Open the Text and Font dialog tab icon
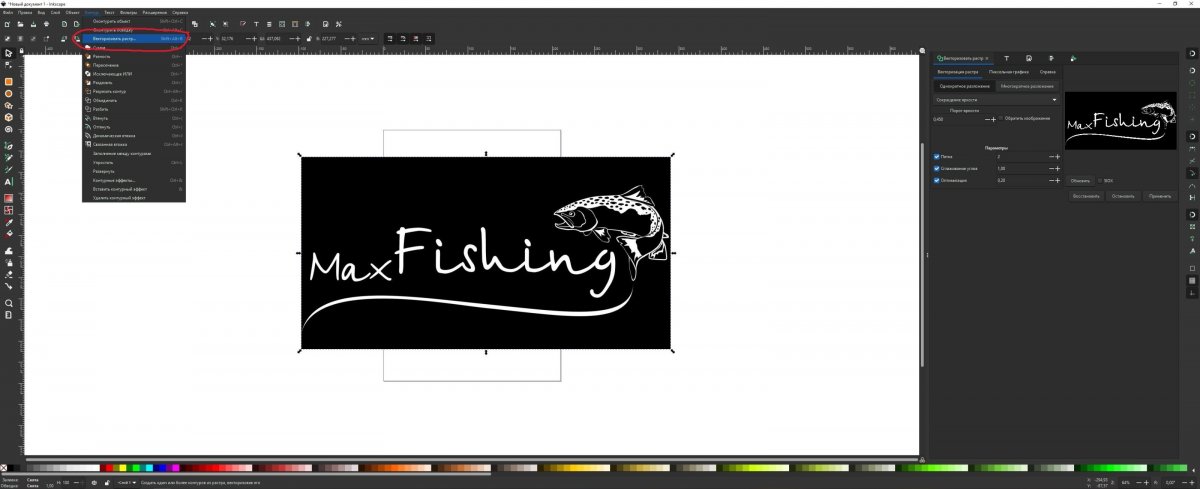1200x489 pixels. (1005, 59)
